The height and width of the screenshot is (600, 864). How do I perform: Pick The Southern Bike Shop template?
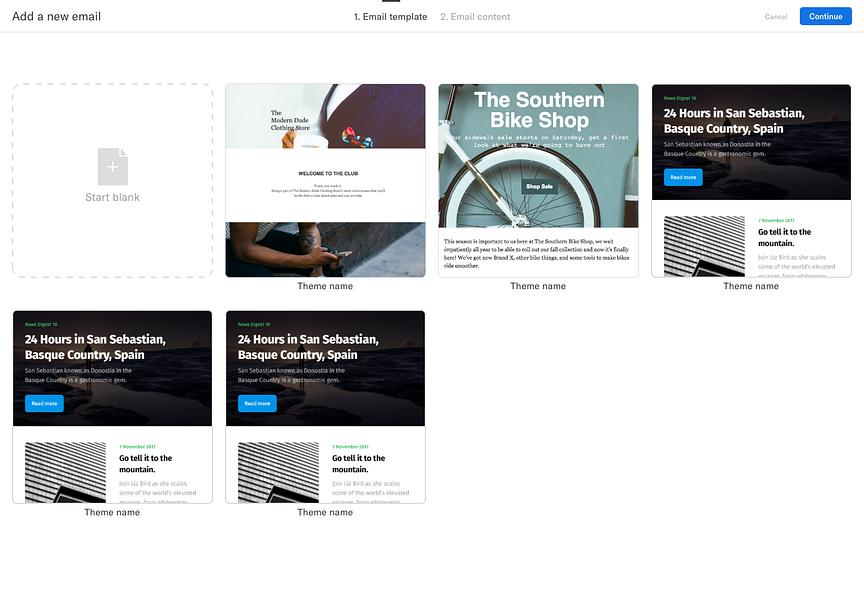pyautogui.click(x=538, y=180)
